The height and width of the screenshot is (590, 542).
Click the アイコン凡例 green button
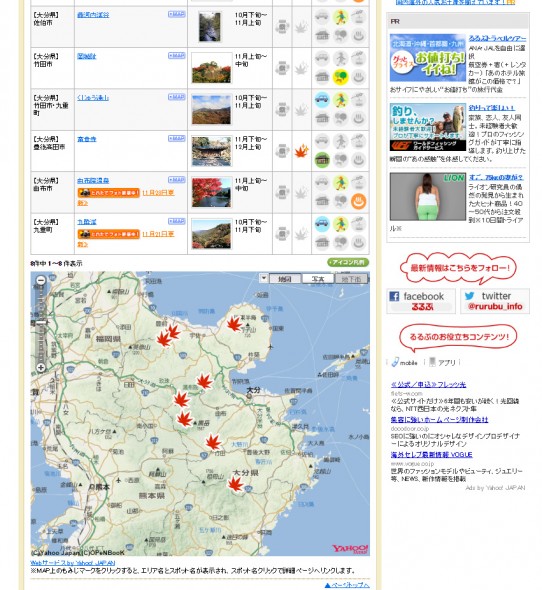[348, 262]
